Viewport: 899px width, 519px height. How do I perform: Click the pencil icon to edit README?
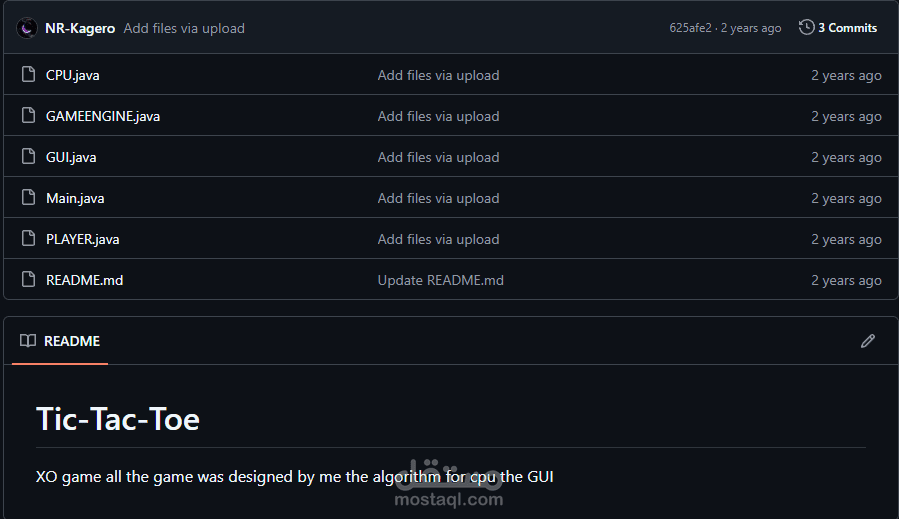(x=867, y=341)
